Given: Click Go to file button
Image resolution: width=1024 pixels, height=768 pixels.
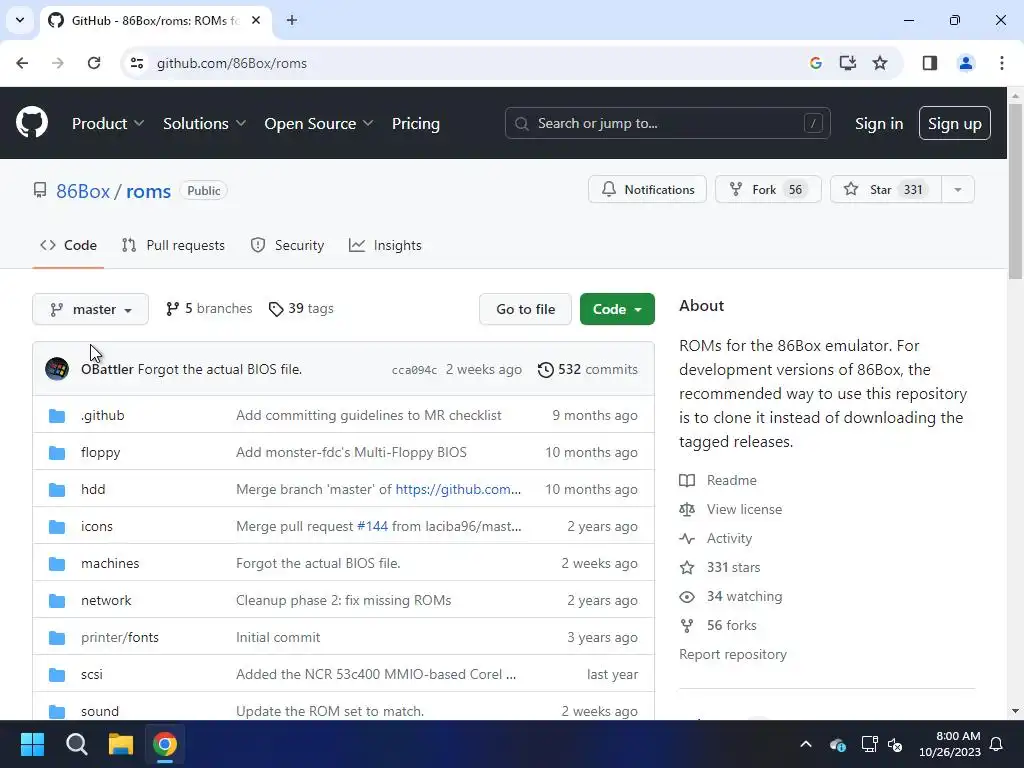Looking at the screenshot, I should [x=525, y=309].
